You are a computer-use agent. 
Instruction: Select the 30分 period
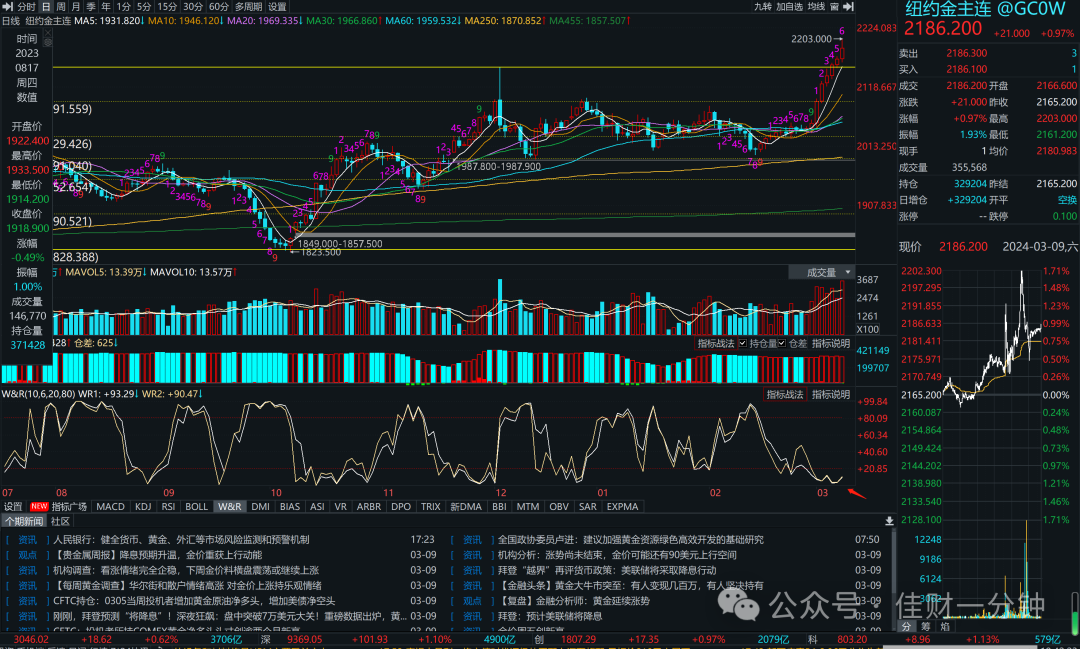(x=193, y=6)
